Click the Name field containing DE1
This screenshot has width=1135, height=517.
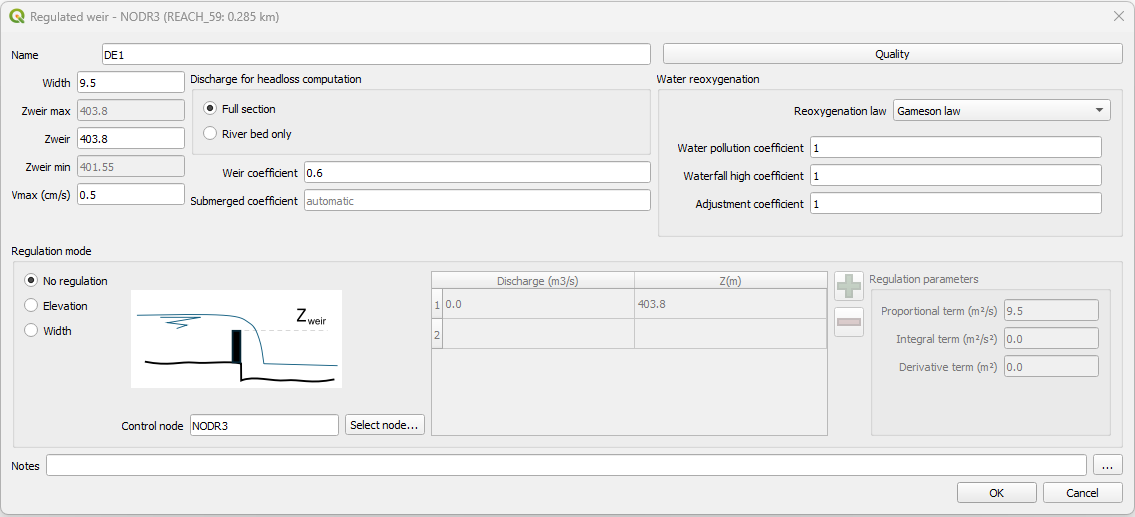tap(376, 54)
